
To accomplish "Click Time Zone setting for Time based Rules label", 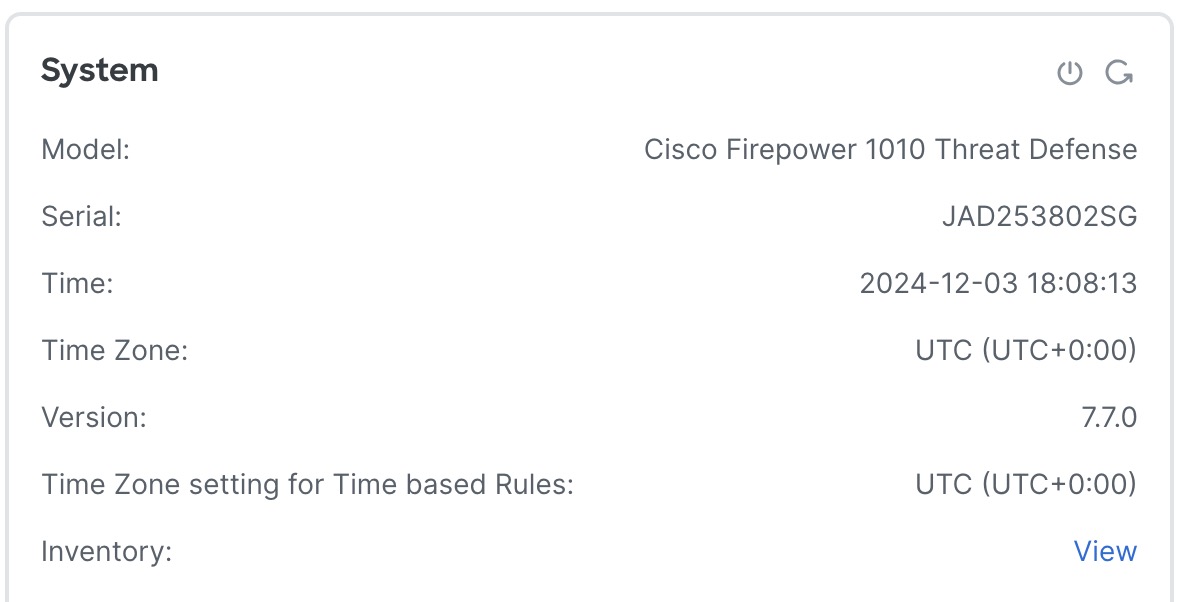I will 308,484.
